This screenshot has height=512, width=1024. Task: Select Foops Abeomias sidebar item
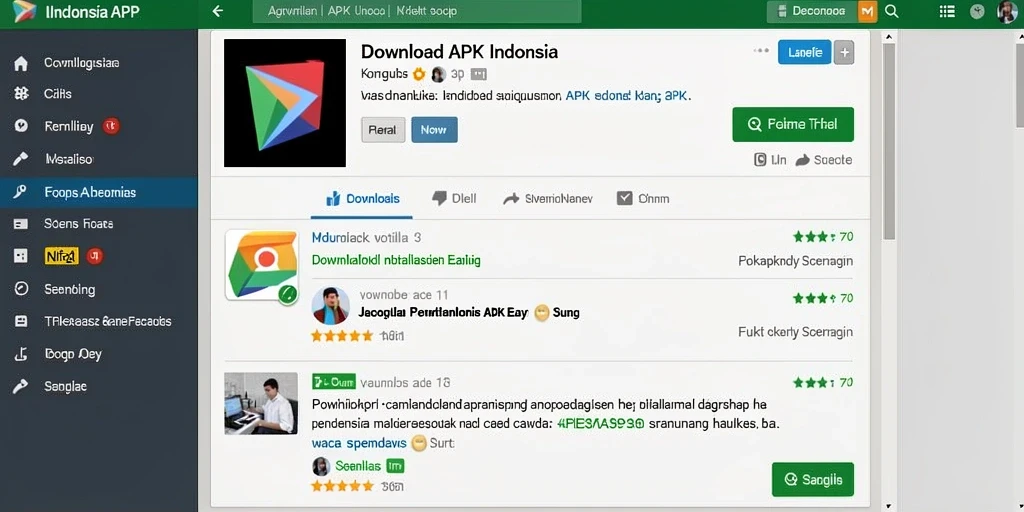point(99,192)
